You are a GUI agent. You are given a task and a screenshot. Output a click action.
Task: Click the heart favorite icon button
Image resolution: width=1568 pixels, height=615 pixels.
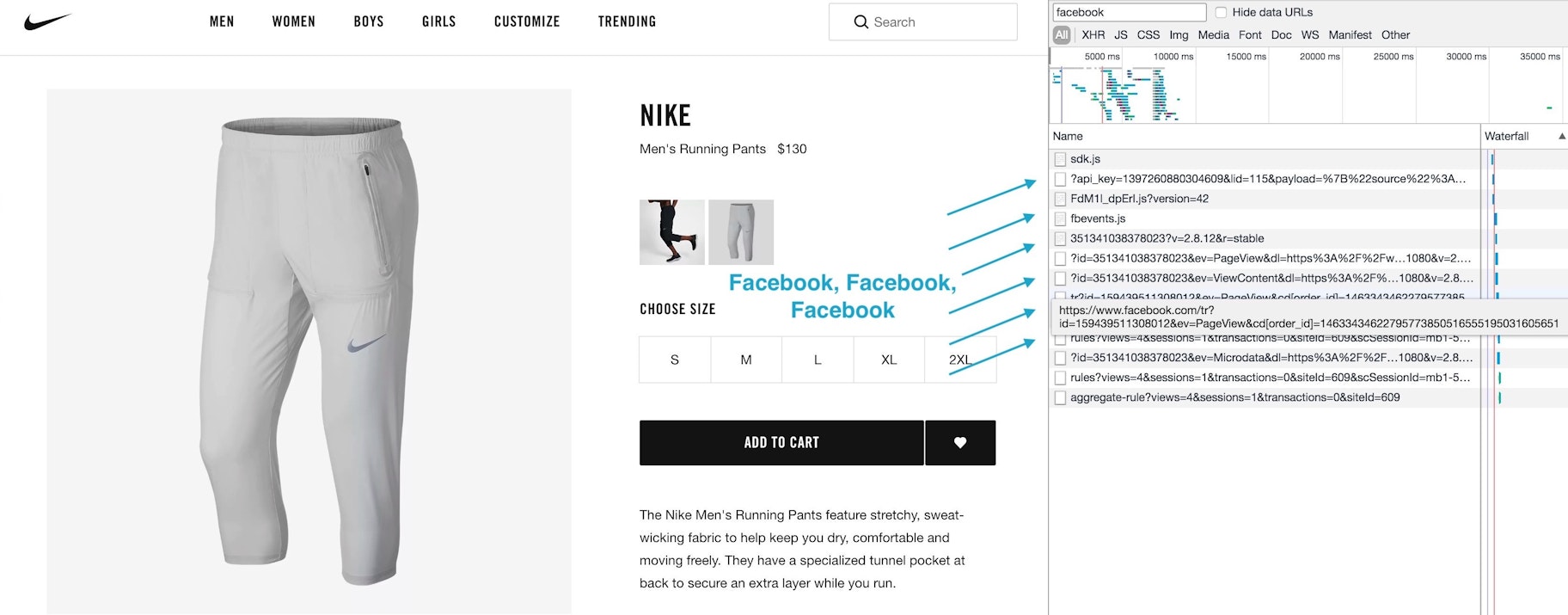(x=960, y=443)
